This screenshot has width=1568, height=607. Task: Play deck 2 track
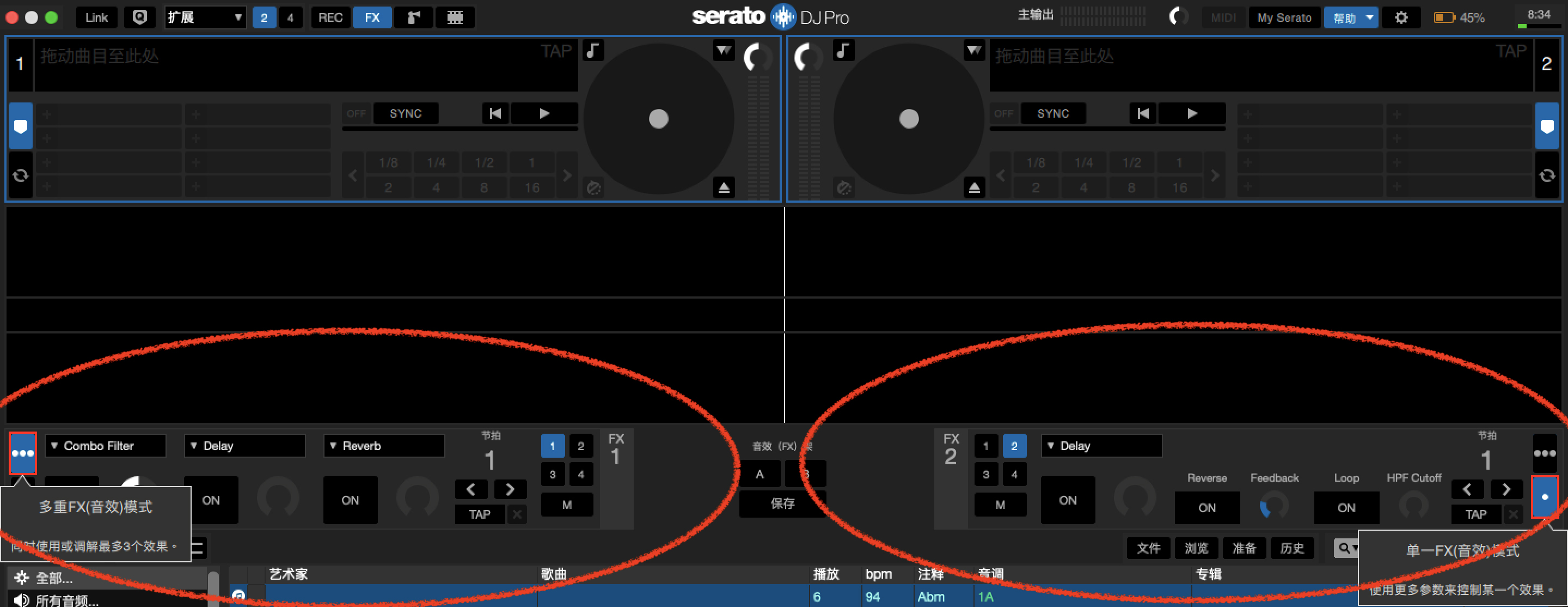pos(1191,113)
